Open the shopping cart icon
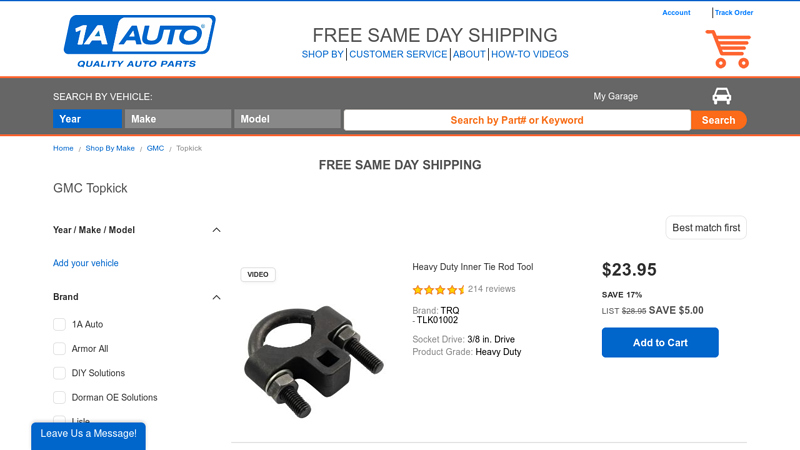Screen dimensions: 800x450 [727, 49]
